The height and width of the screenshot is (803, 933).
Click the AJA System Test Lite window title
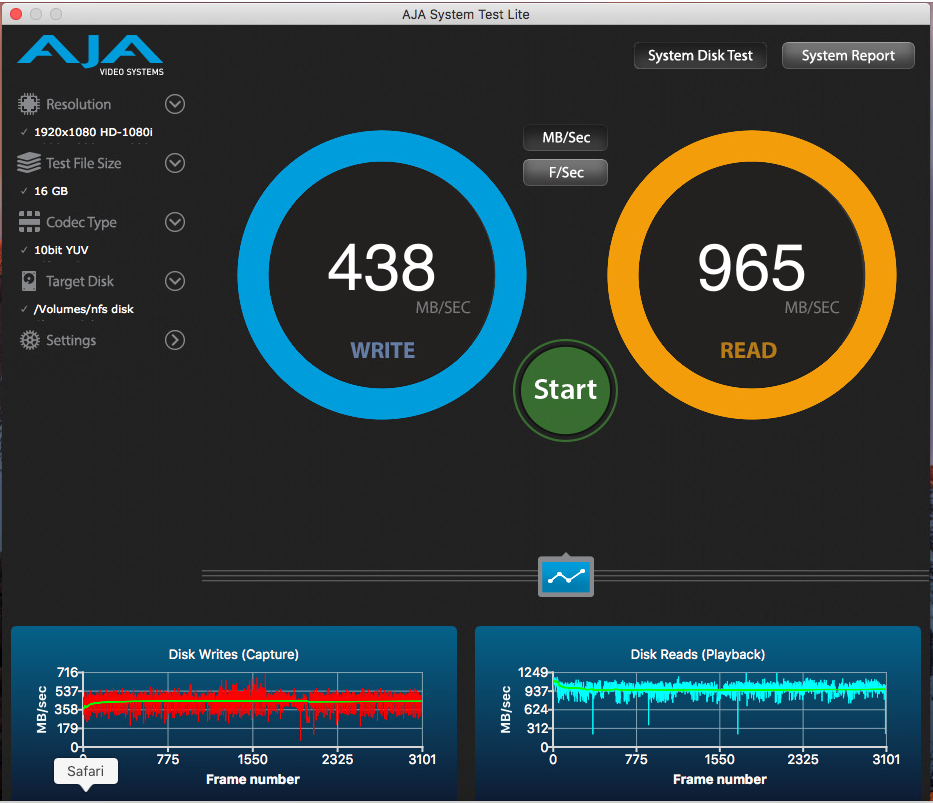[466, 14]
